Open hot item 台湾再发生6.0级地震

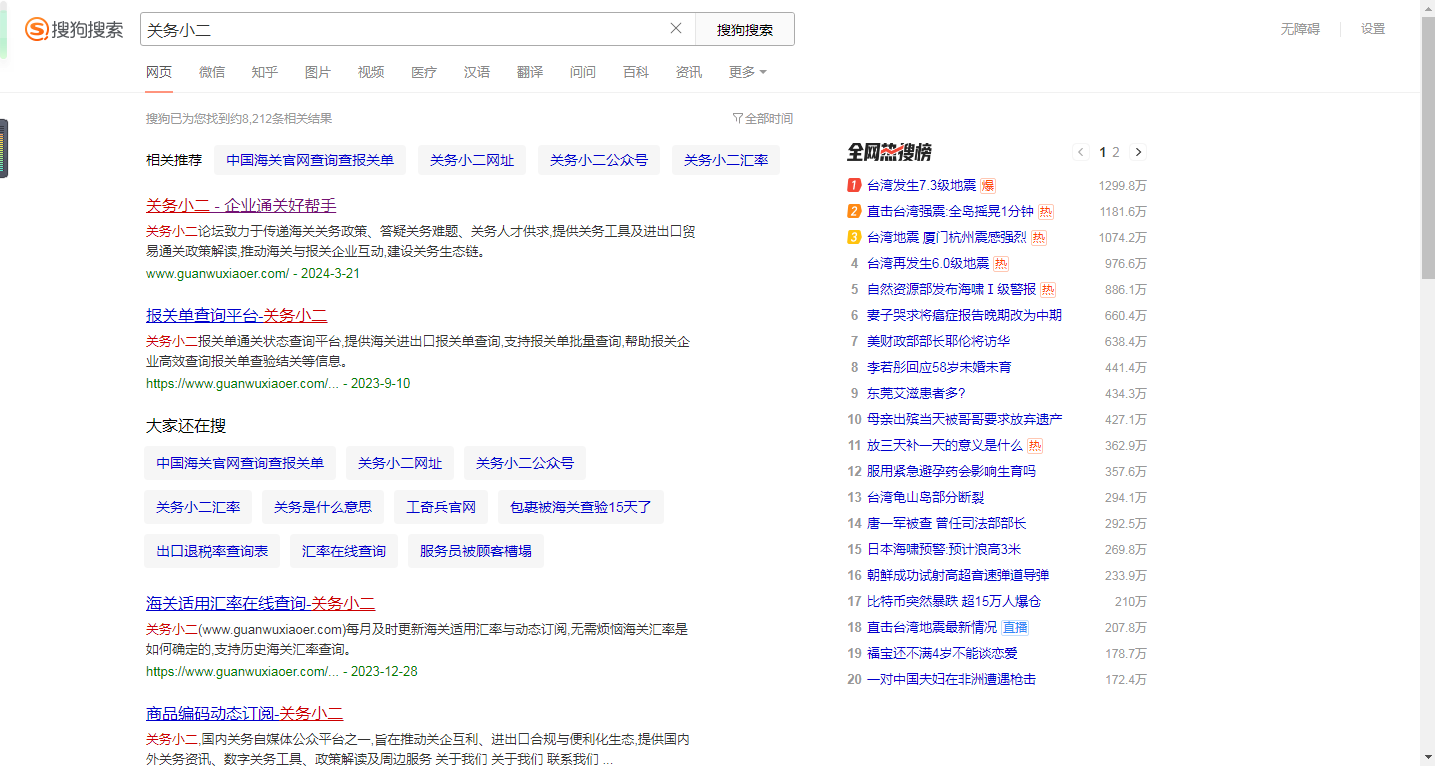pyautogui.click(x=928, y=263)
